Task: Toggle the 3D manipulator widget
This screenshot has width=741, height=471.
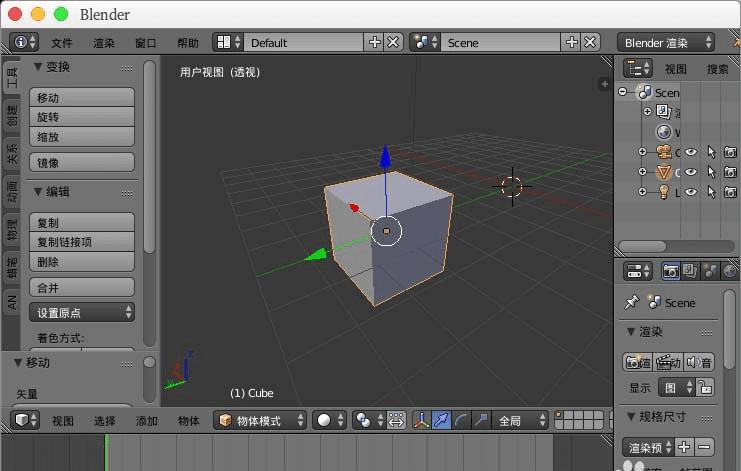Action: [x=422, y=420]
